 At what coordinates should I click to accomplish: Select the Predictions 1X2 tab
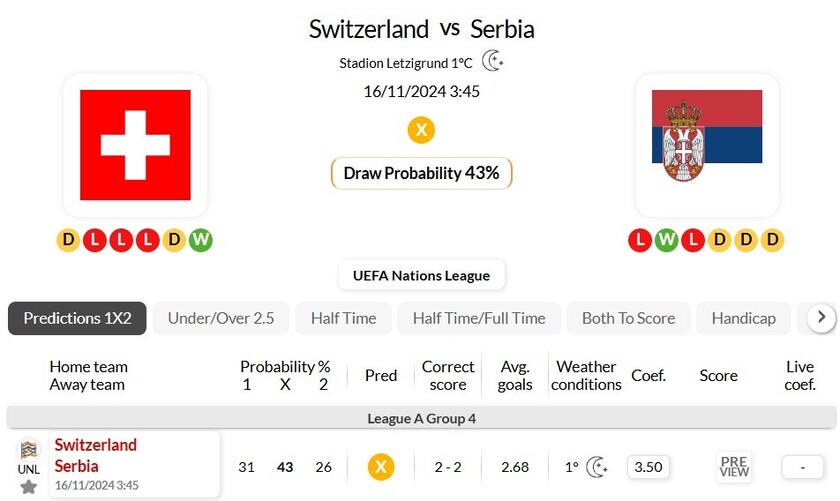(77, 318)
